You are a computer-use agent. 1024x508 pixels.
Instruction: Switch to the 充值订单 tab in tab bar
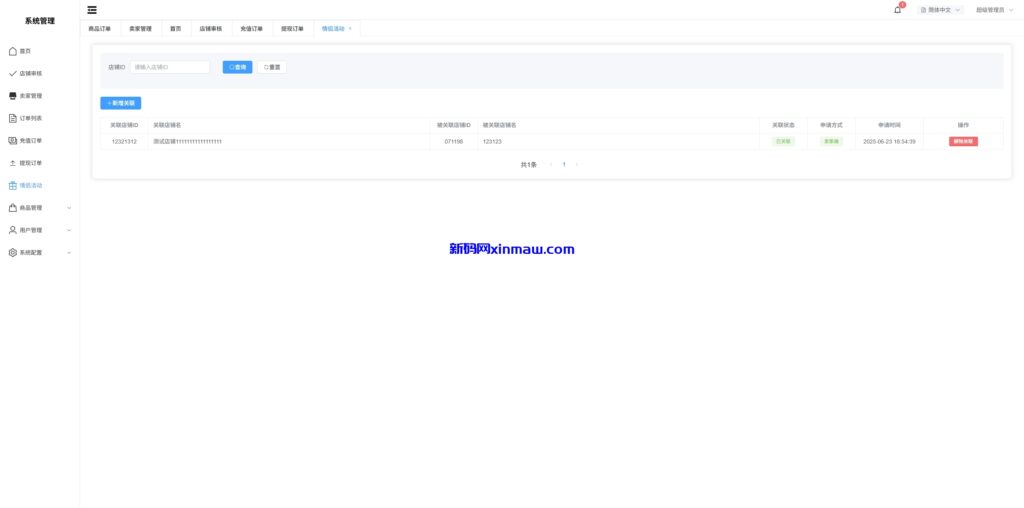point(251,29)
